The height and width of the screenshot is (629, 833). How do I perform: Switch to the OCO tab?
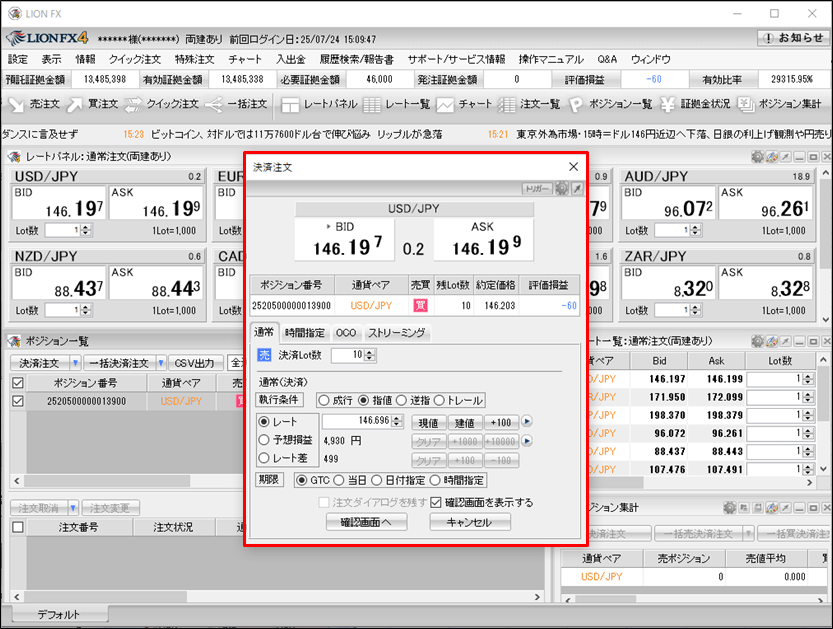[x=346, y=332]
